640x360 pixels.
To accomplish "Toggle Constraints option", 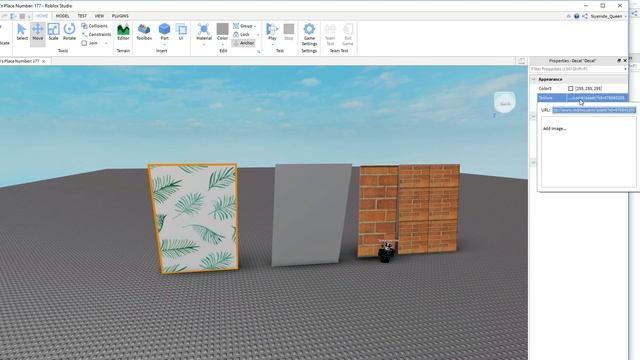I will click(x=96, y=34).
